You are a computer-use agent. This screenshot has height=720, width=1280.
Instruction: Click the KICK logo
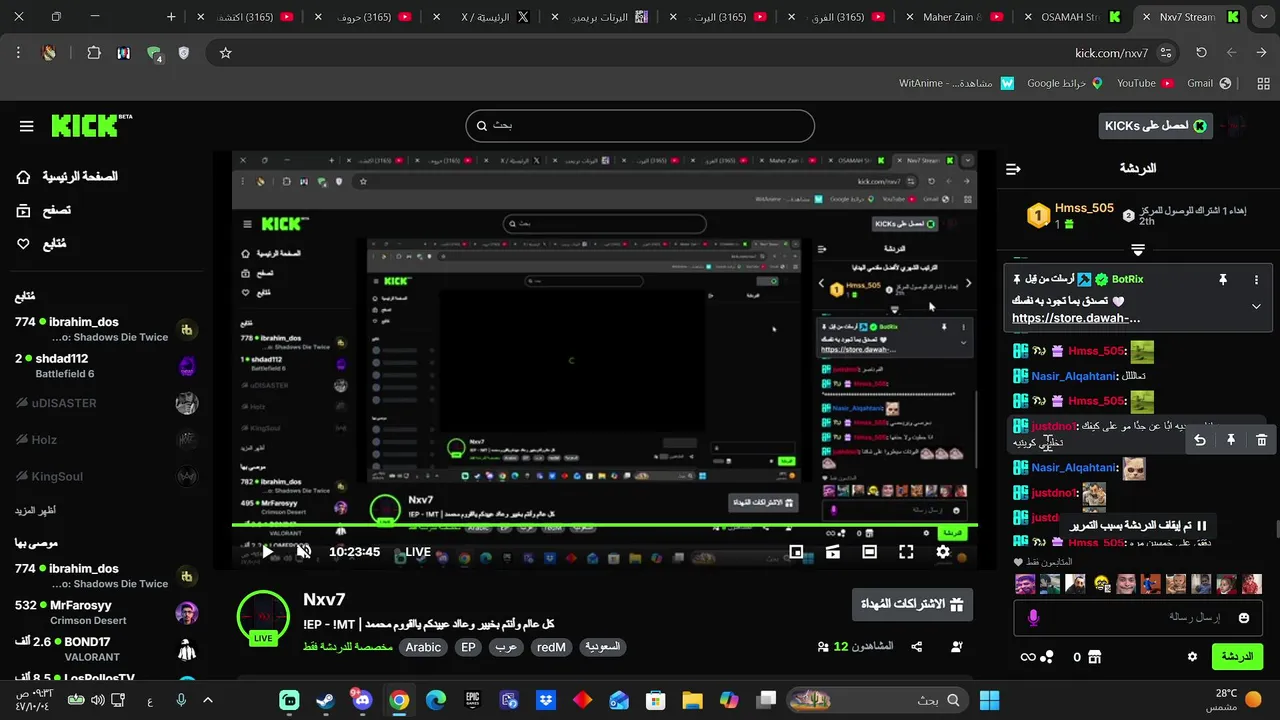click(x=91, y=125)
